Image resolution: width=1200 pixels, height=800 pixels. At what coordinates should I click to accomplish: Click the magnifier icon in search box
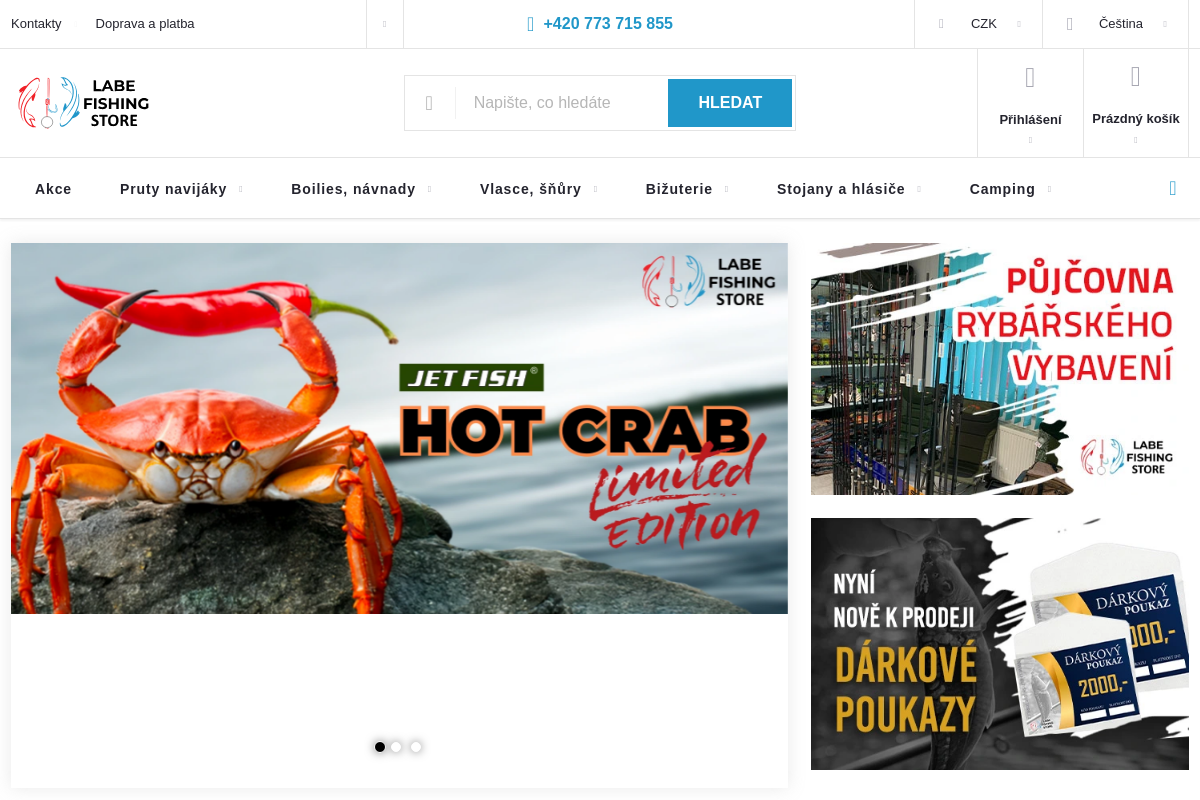pos(429,103)
